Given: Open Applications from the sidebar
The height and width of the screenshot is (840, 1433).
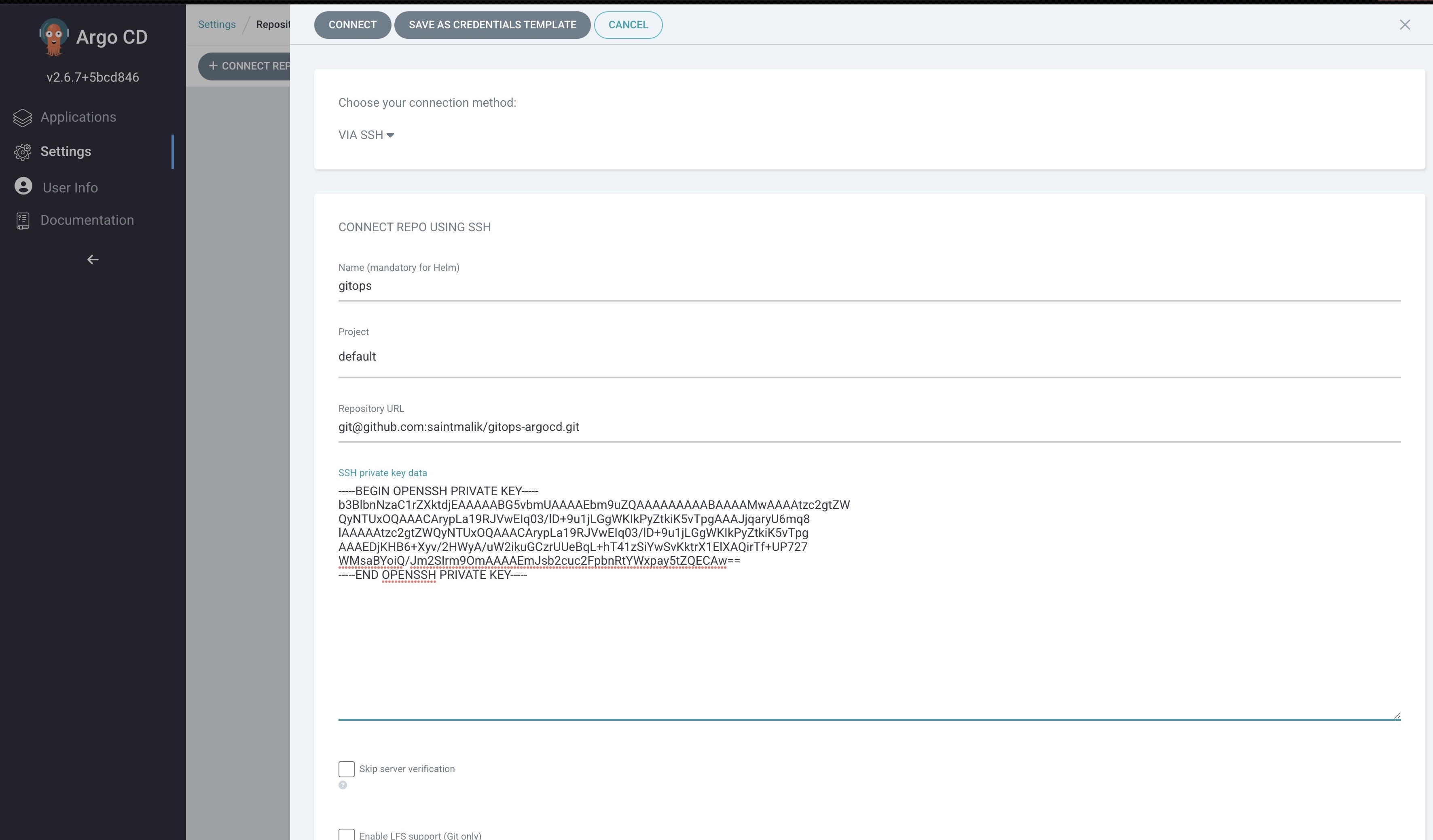Looking at the screenshot, I should 78,117.
